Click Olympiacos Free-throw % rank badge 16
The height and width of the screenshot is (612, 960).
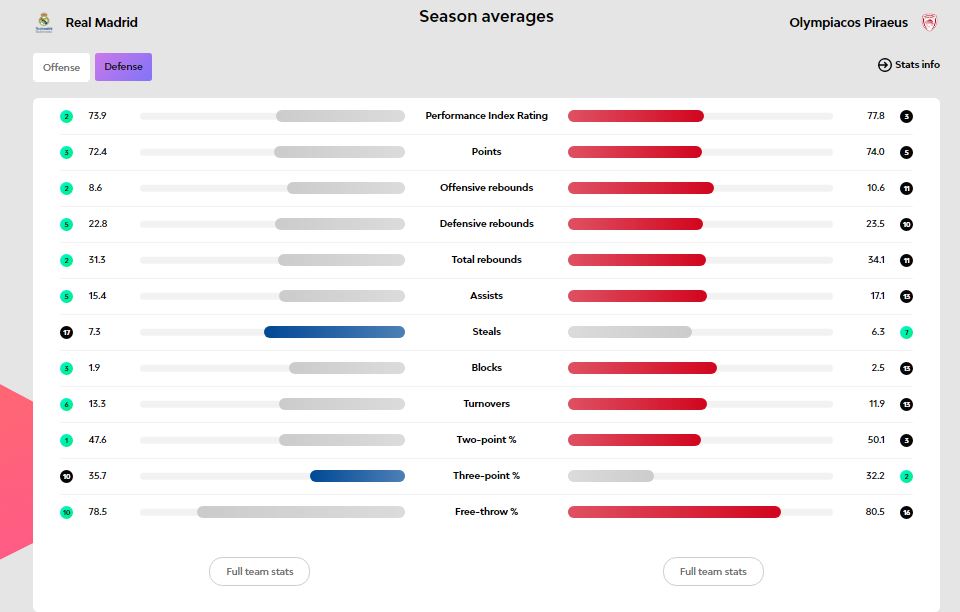pyautogui.click(x=906, y=512)
